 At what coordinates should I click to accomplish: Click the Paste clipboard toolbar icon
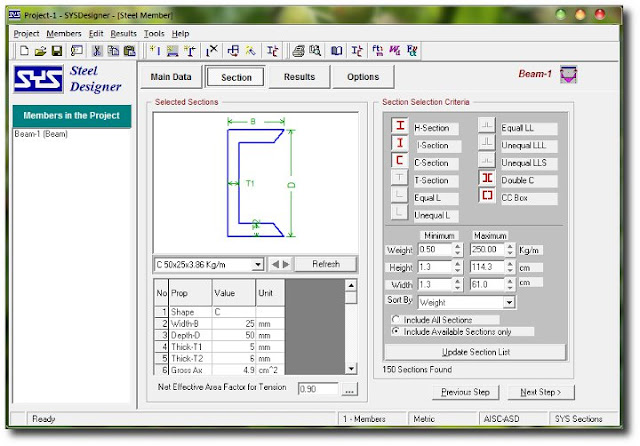pos(129,51)
